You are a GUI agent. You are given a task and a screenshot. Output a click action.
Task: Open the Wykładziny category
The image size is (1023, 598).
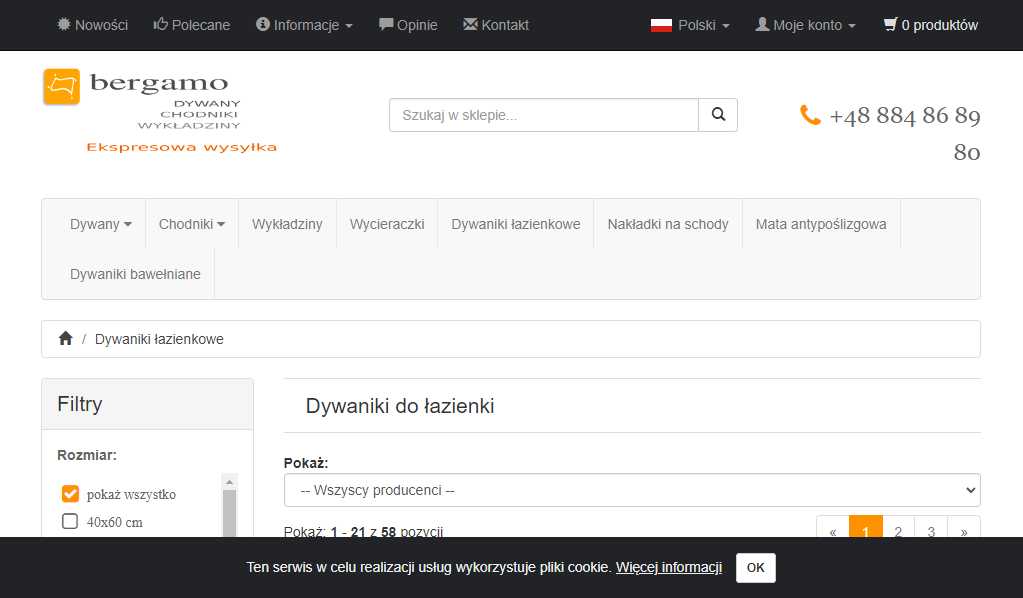pyautogui.click(x=287, y=224)
